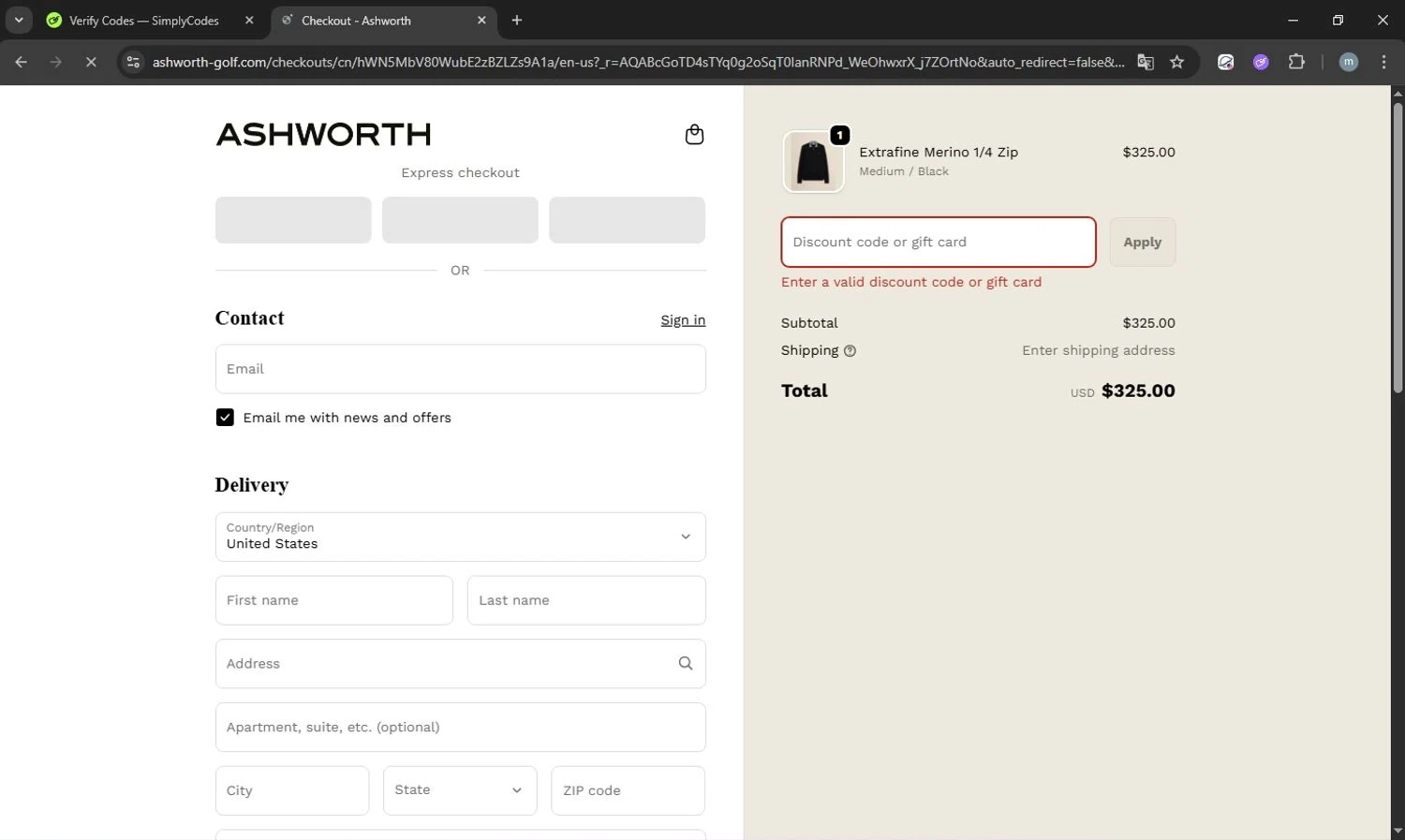This screenshot has width=1405, height=840.
Task: Click the Apartment, suite field
Action: click(460, 728)
